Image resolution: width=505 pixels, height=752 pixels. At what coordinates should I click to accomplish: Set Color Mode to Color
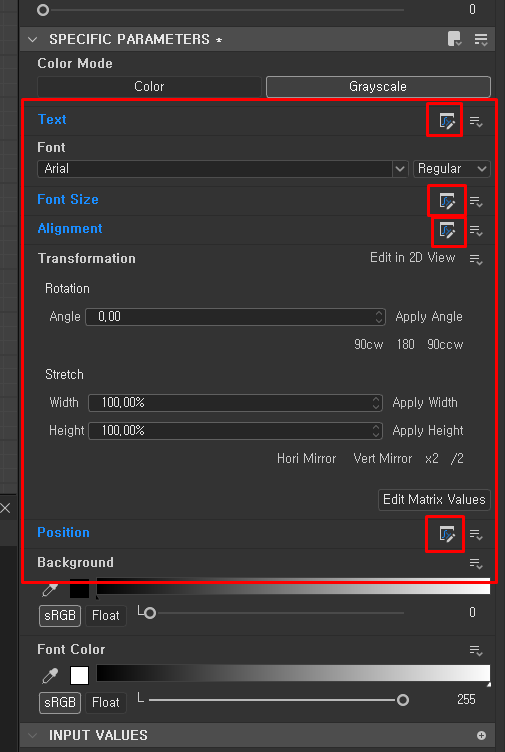tap(149, 87)
